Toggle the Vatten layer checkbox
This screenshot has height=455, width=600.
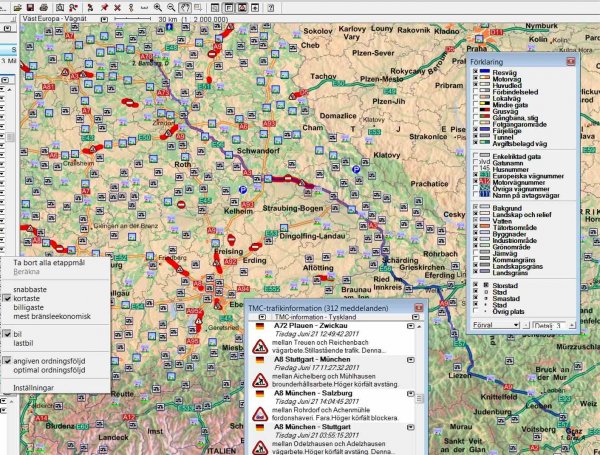coord(474,221)
